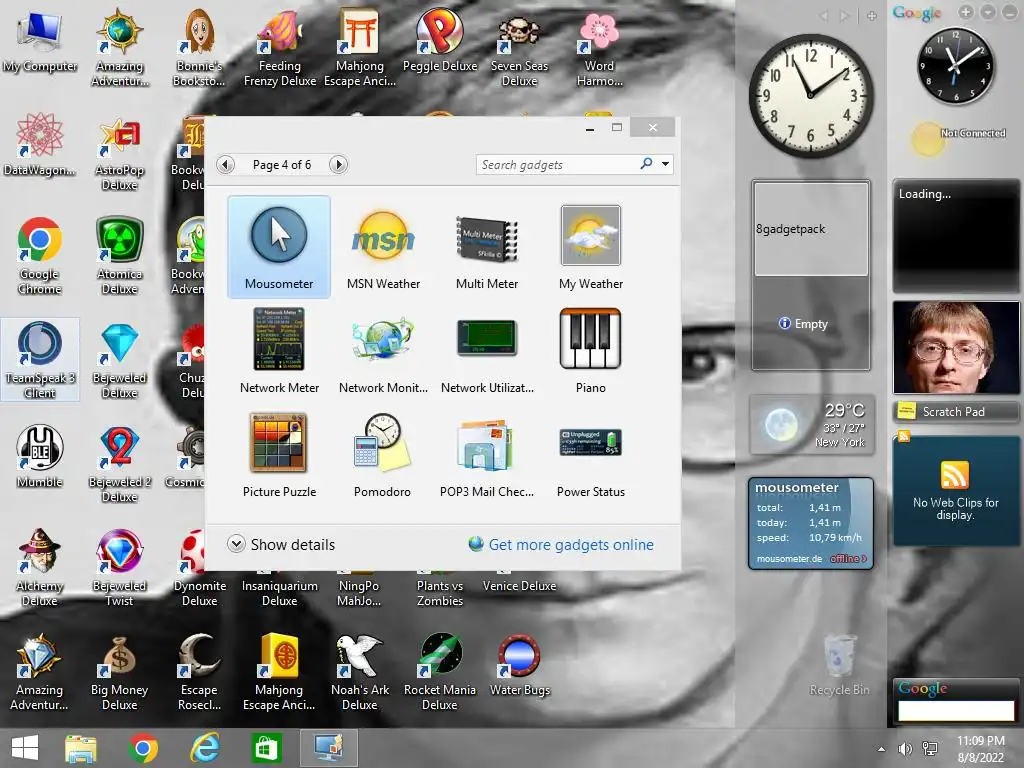This screenshot has width=1024, height=768.
Task: Click the large analog clock gadget
Action: point(810,96)
